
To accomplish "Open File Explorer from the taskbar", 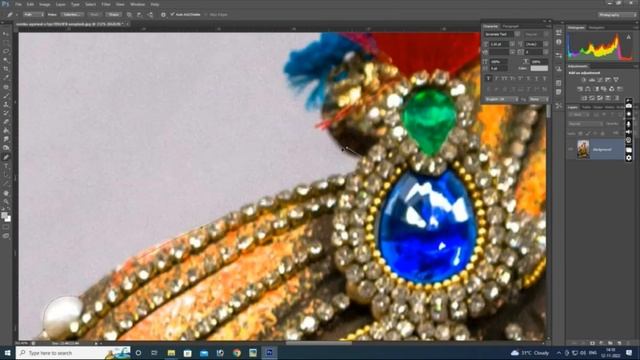I will (x=171, y=353).
